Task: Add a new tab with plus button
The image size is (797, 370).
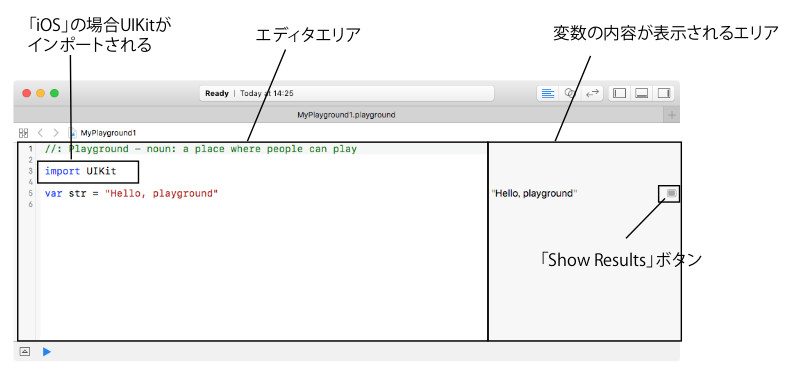Action: point(672,115)
